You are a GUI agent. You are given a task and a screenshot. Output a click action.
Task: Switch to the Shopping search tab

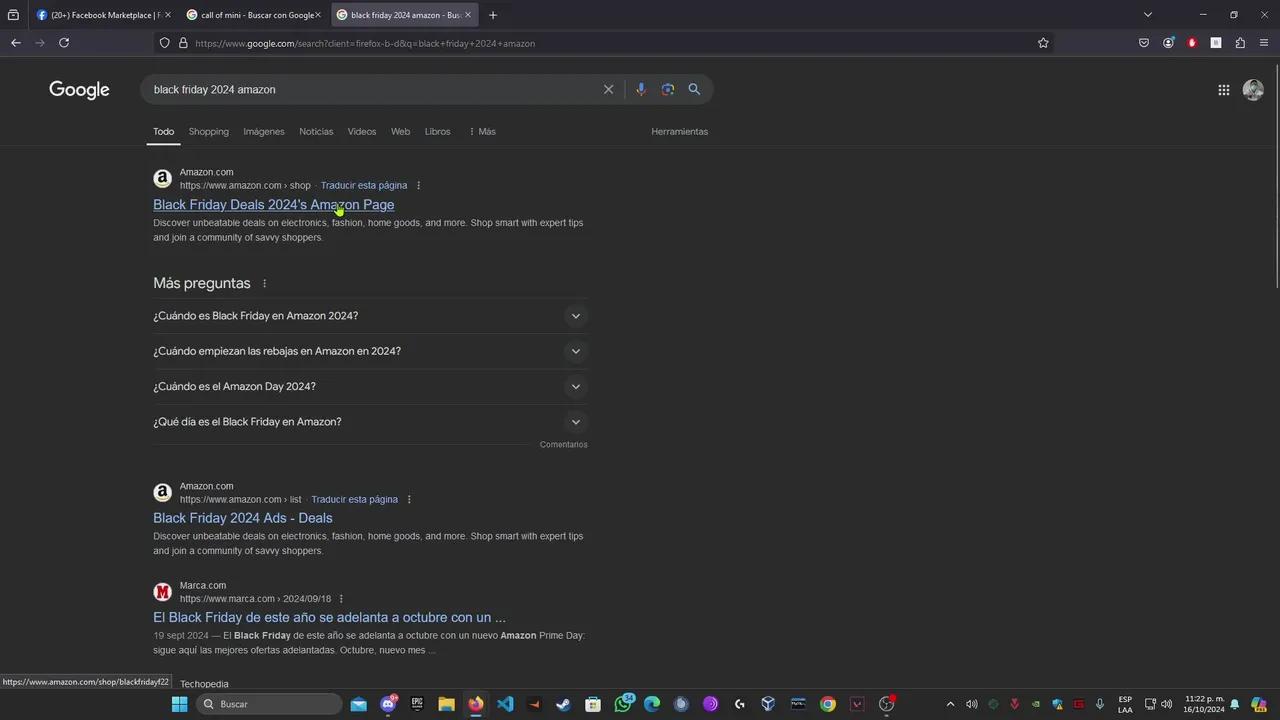point(208,131)
